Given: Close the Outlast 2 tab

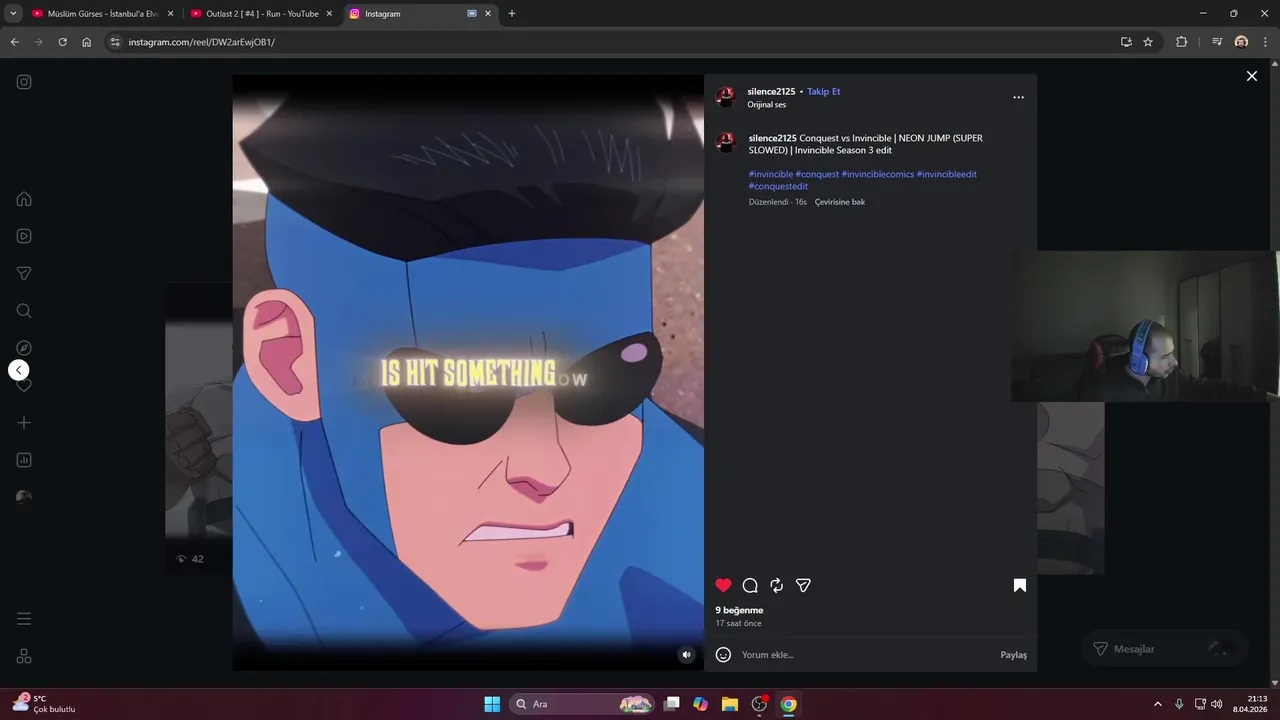Looking at the screenshot, I should (x=329, y=14).
